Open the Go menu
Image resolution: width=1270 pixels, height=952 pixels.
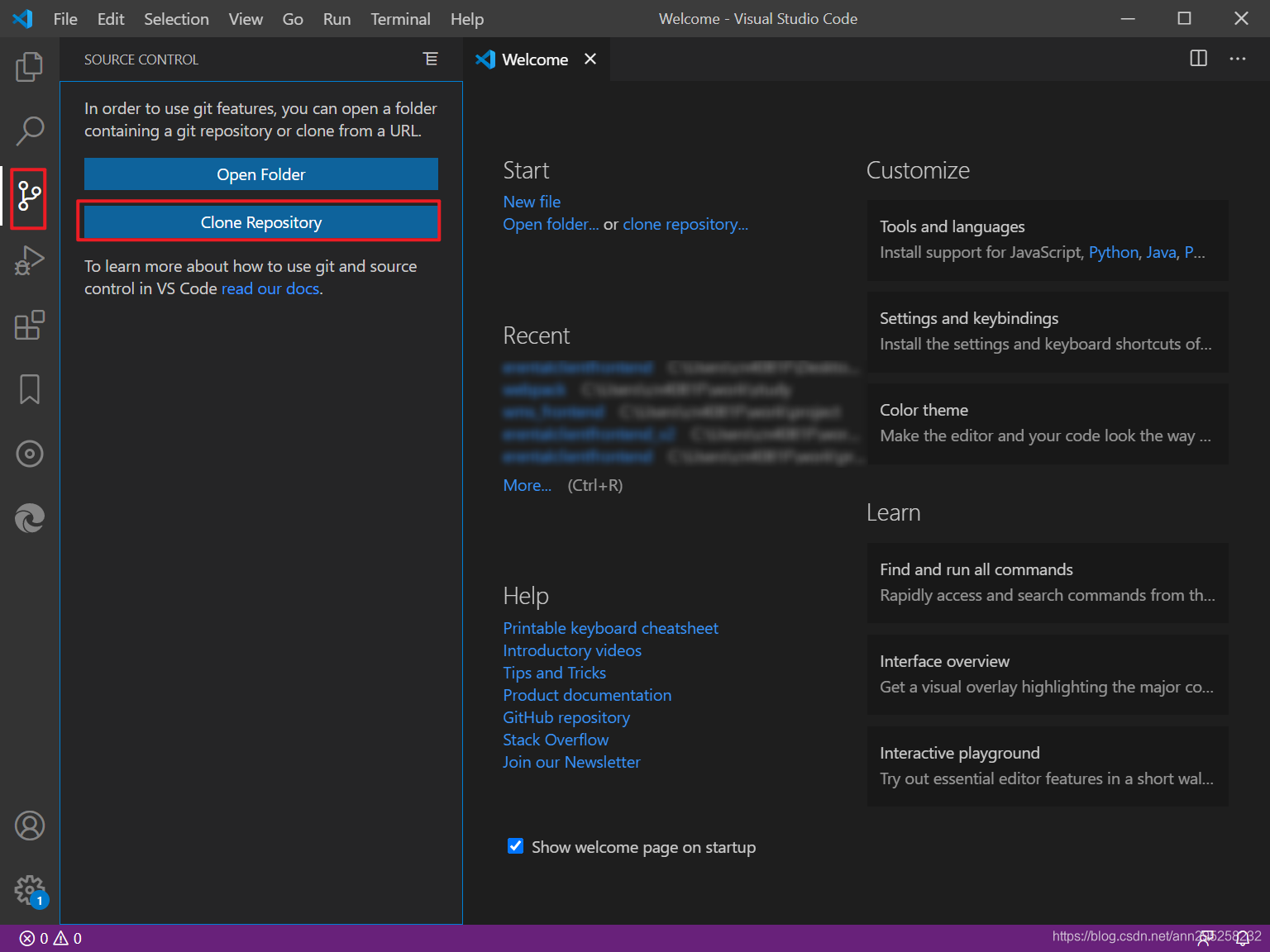293,18
